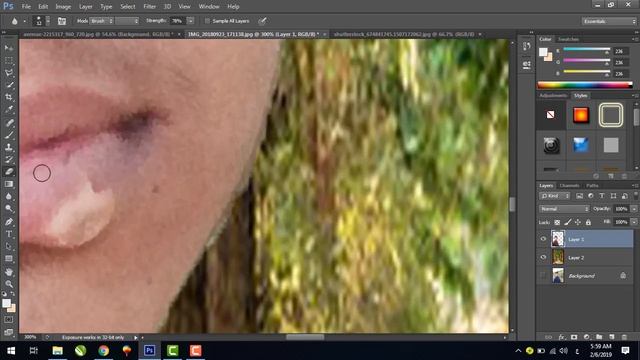This screenshot has width=640, height=360.
Task: Toggle Lock position
Action: coord(578,222)
